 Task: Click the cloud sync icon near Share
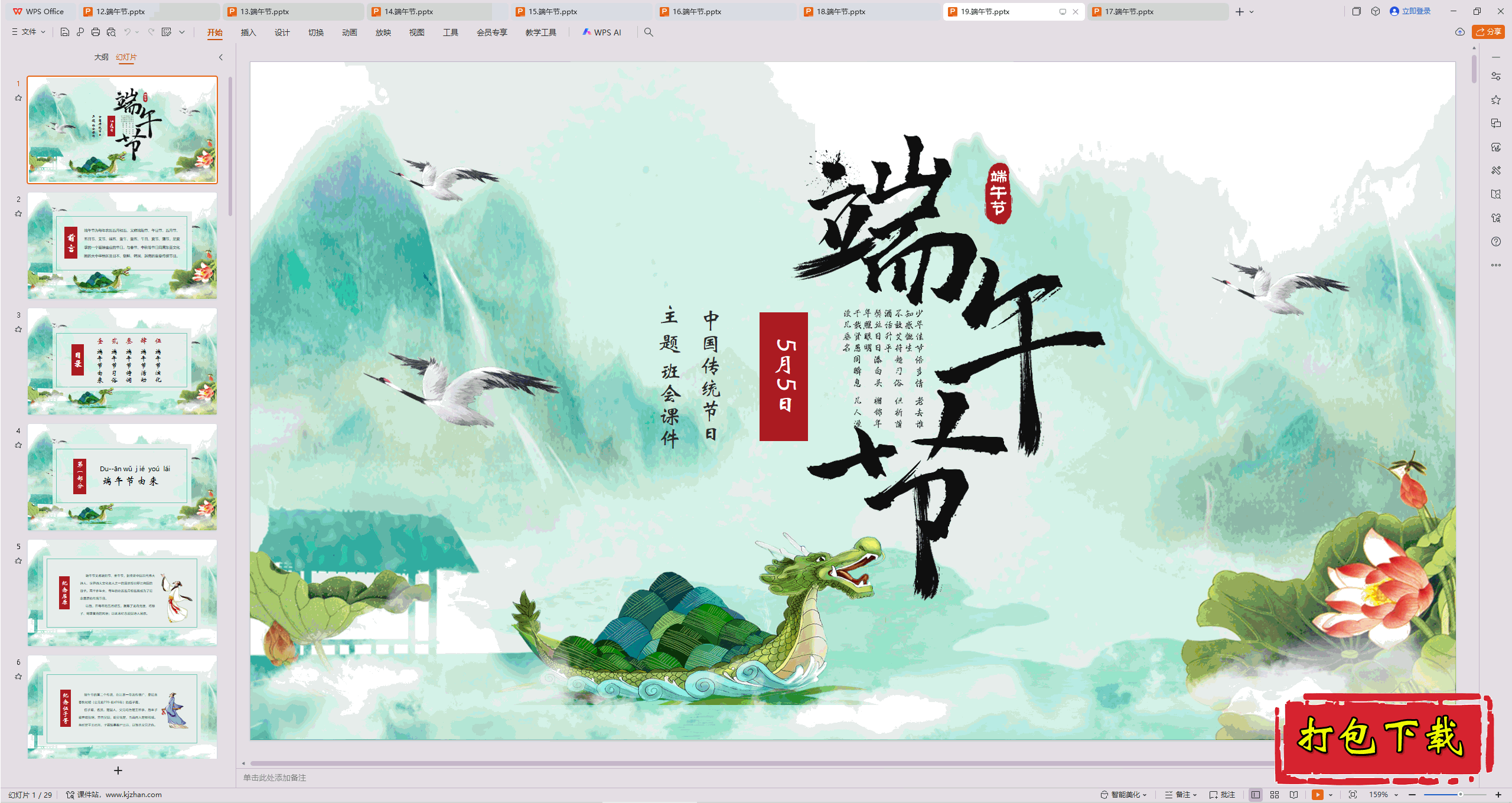pyautogui.click(x=1459, y=32)
